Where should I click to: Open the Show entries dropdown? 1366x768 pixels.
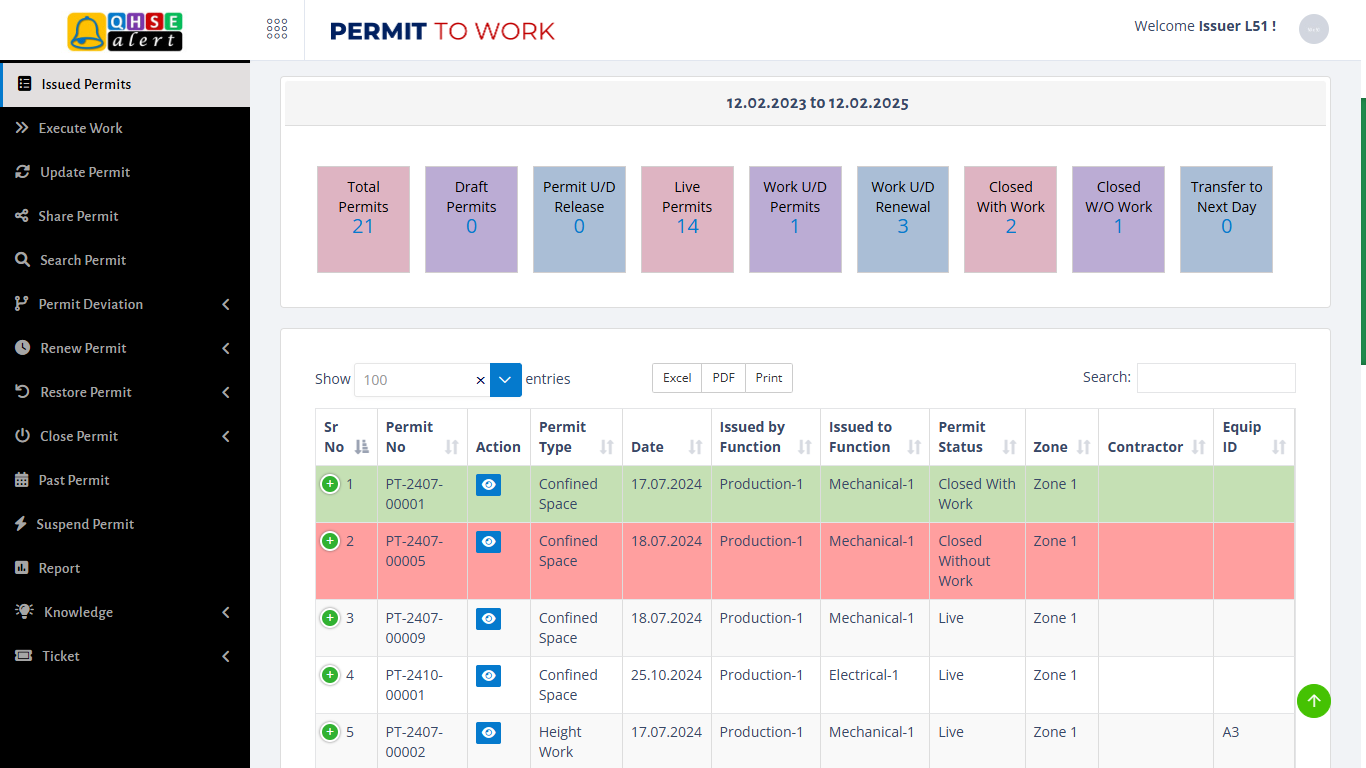(x=505, y=380)
